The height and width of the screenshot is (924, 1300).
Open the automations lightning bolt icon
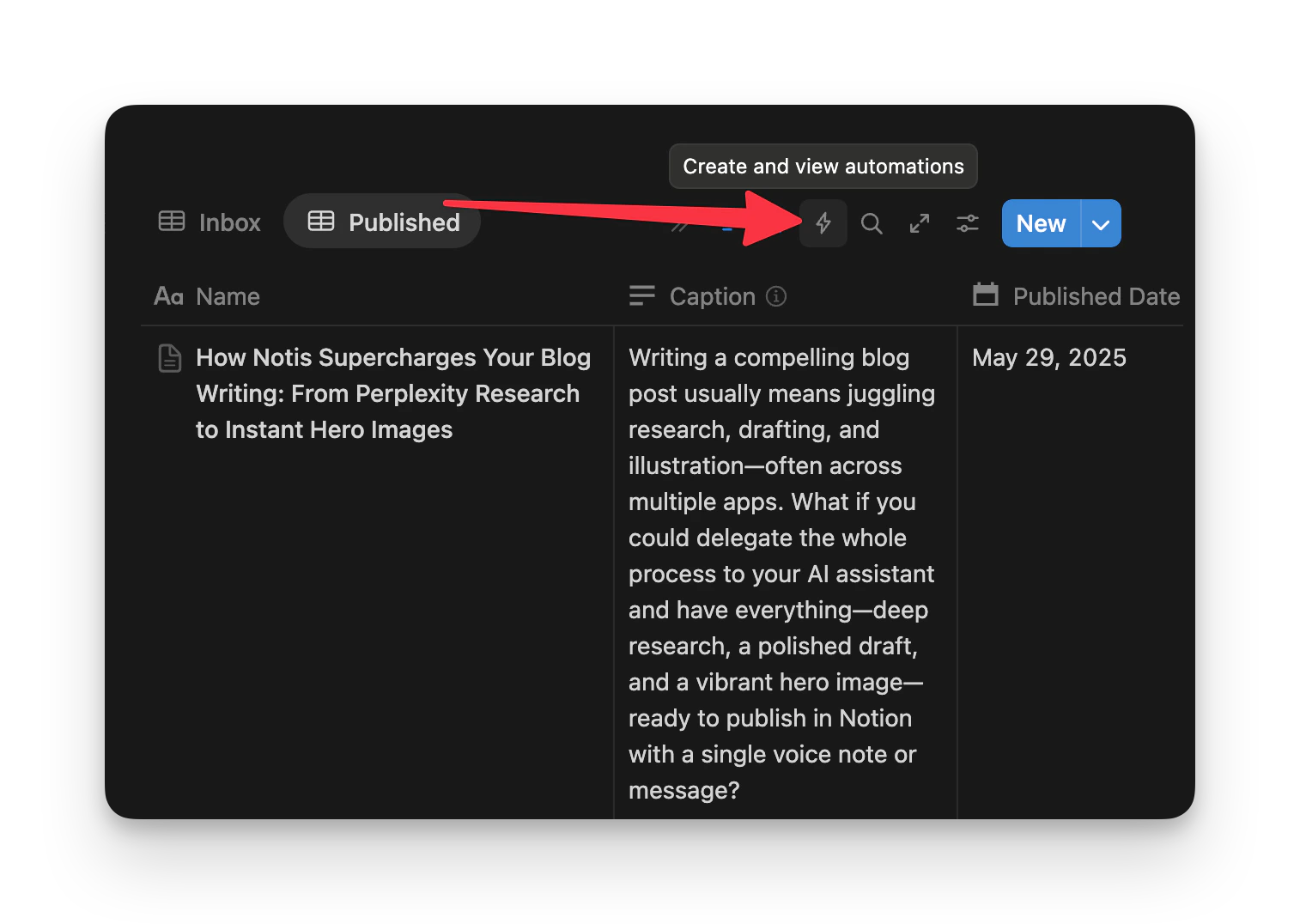click(823, 223)
